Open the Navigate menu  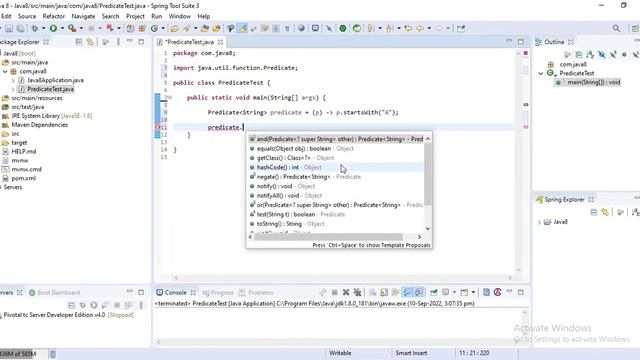(83, 16)
